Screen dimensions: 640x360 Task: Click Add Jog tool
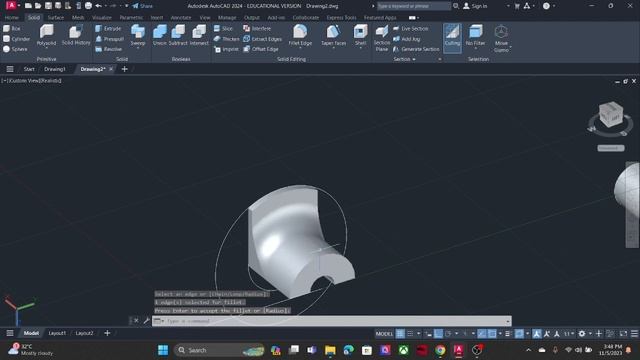click(x=407, y=39)
